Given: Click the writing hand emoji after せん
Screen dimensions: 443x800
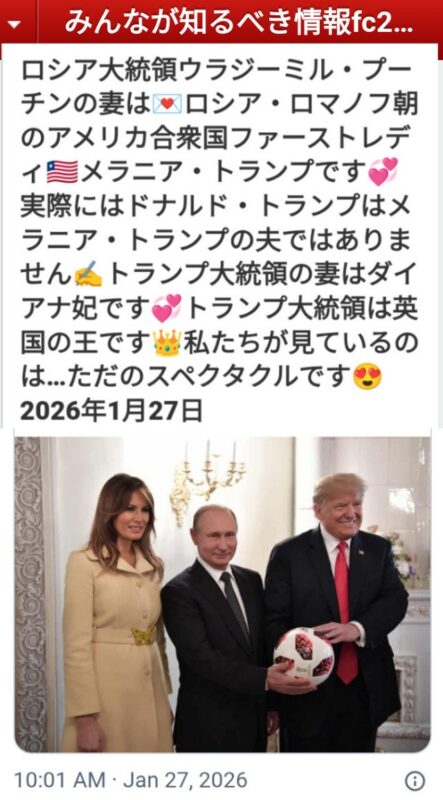Looking at the screenshot, I should [88, 276].
